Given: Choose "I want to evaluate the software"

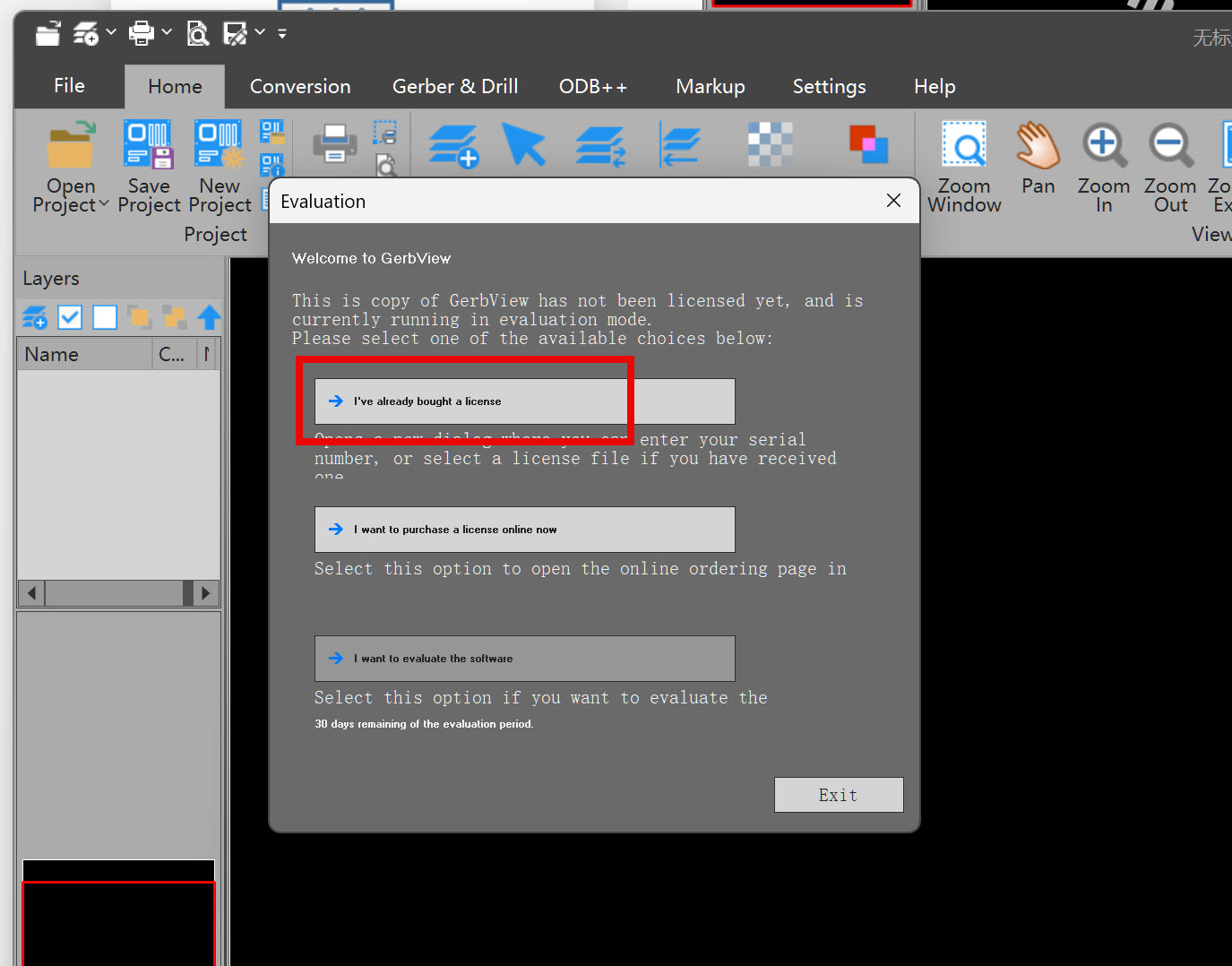Looking at the screenshot, I should [x=524, y=659].
